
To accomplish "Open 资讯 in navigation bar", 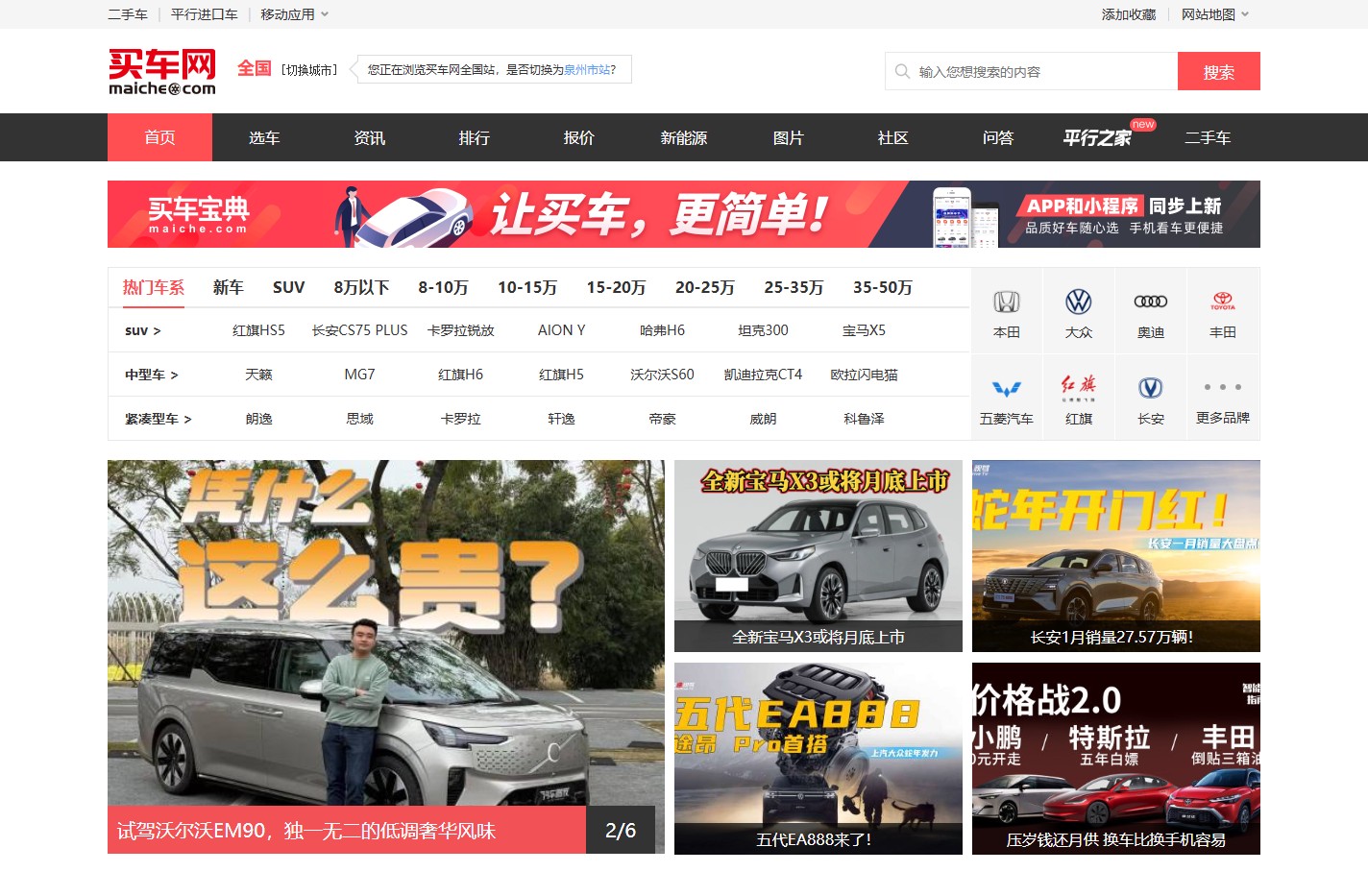I will [369, 137].
